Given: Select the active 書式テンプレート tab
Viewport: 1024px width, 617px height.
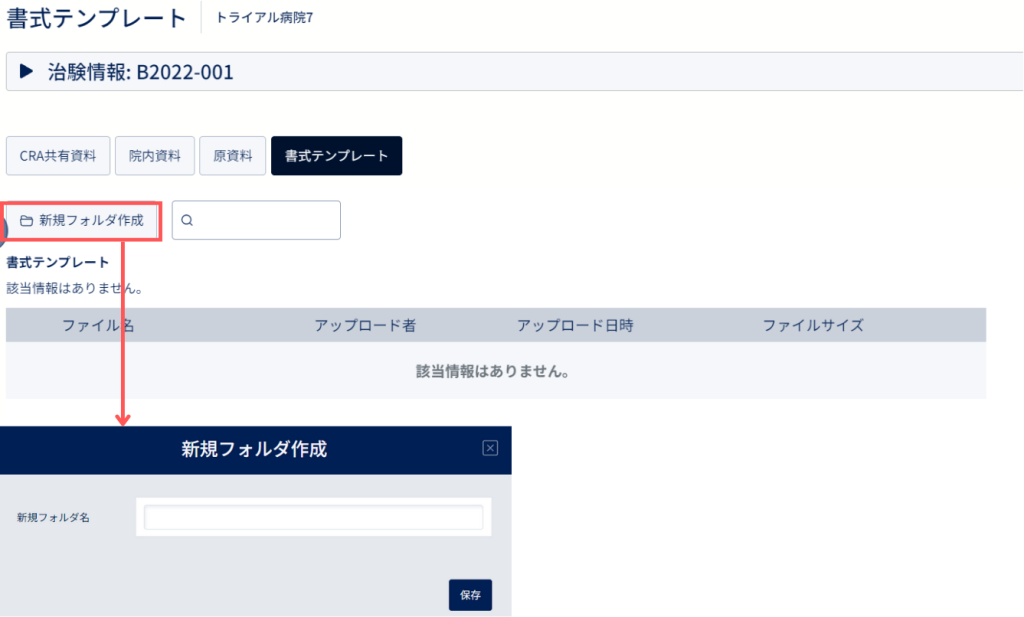Looking at the screenshot, I should (336, 155).
